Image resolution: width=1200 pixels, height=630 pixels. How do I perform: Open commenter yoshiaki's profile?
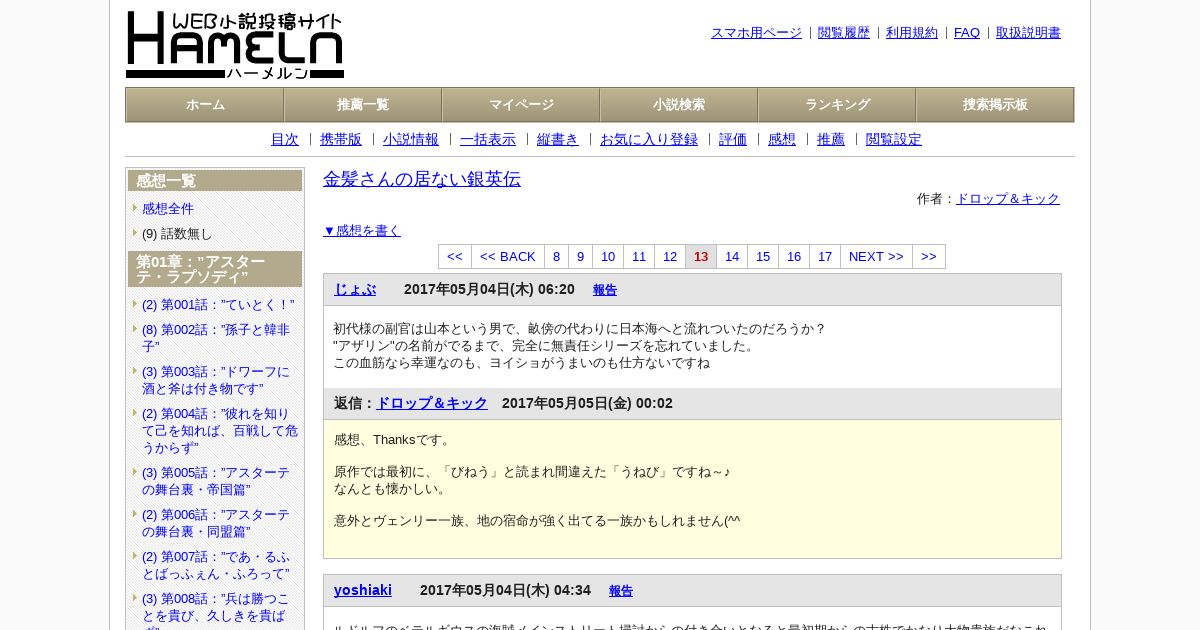coord(363,590)
